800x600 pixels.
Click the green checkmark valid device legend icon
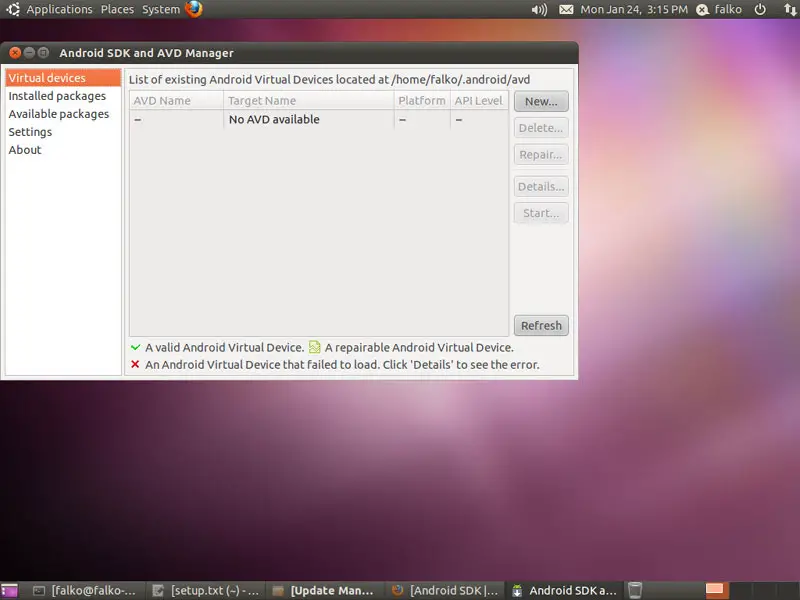click(135, 347)
